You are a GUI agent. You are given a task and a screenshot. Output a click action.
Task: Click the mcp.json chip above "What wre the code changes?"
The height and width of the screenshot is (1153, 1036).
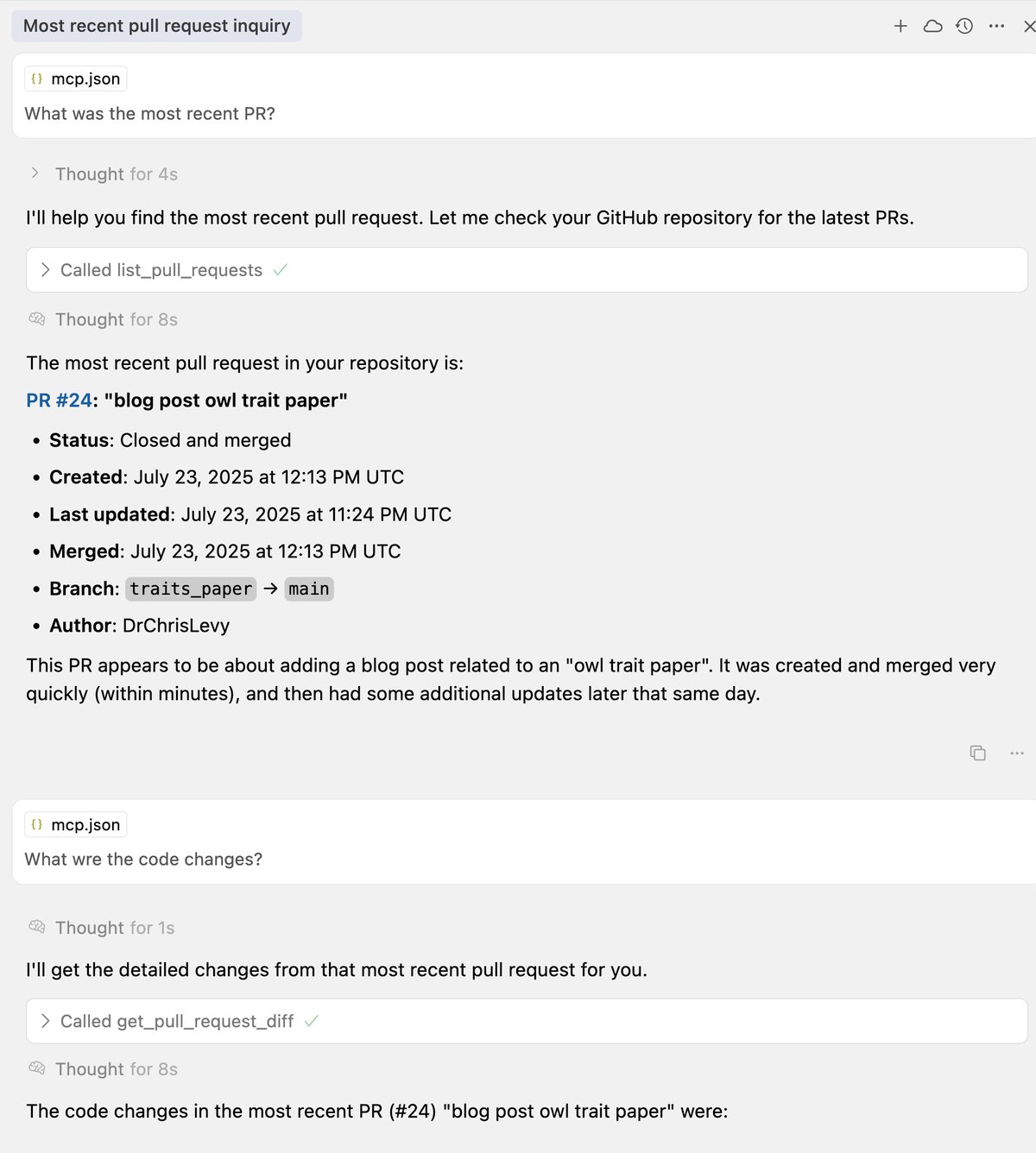click(76, 824)
